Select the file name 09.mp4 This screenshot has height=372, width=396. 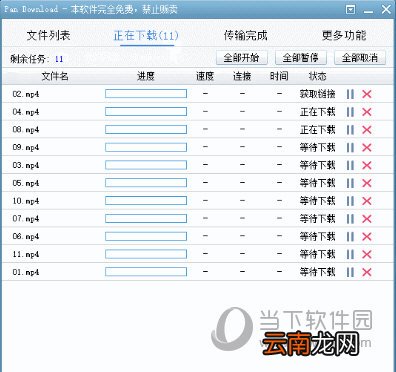(26, 147)
